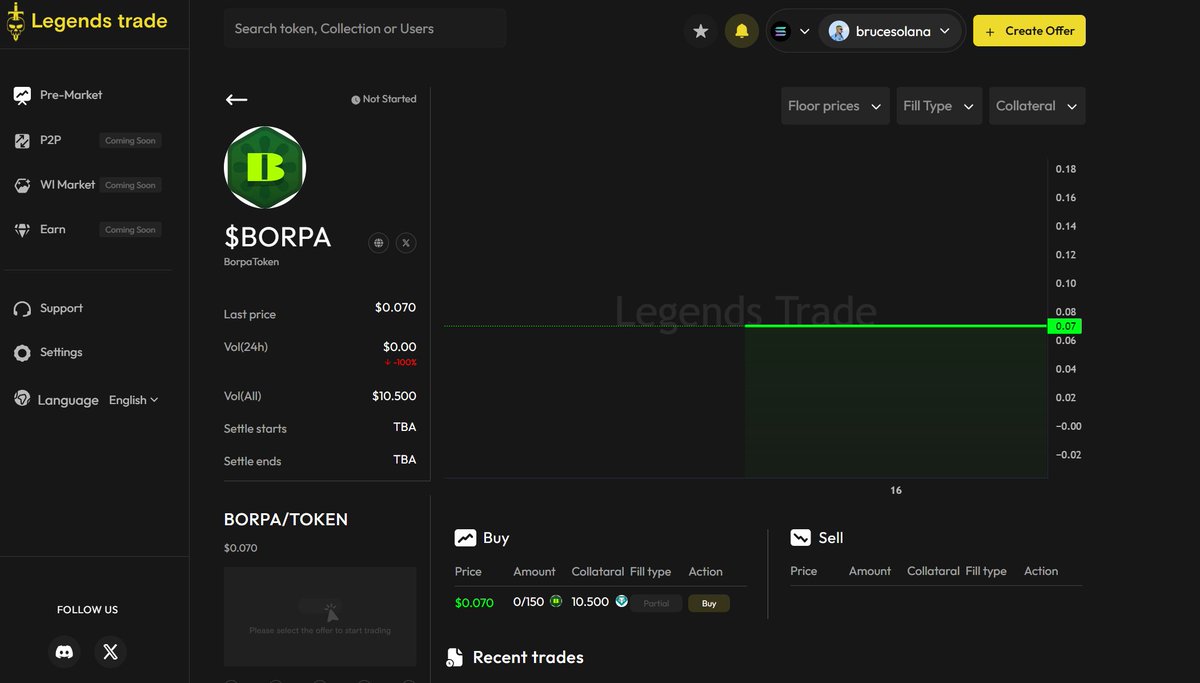Click the offer selection placeholder panel
This screenshot has height=683, width=1200.
point(320,617)
